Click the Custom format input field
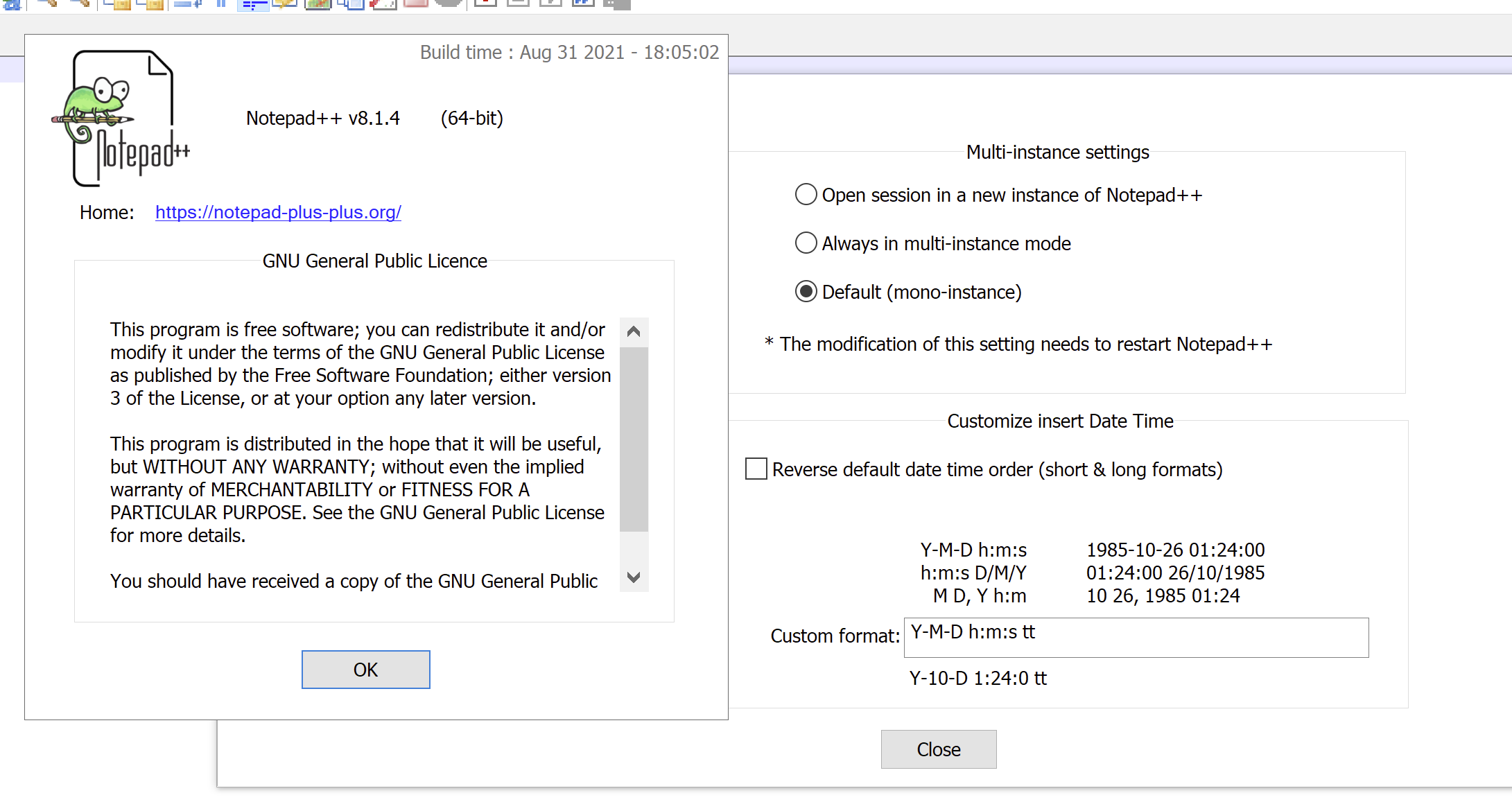 [1136, 638]
